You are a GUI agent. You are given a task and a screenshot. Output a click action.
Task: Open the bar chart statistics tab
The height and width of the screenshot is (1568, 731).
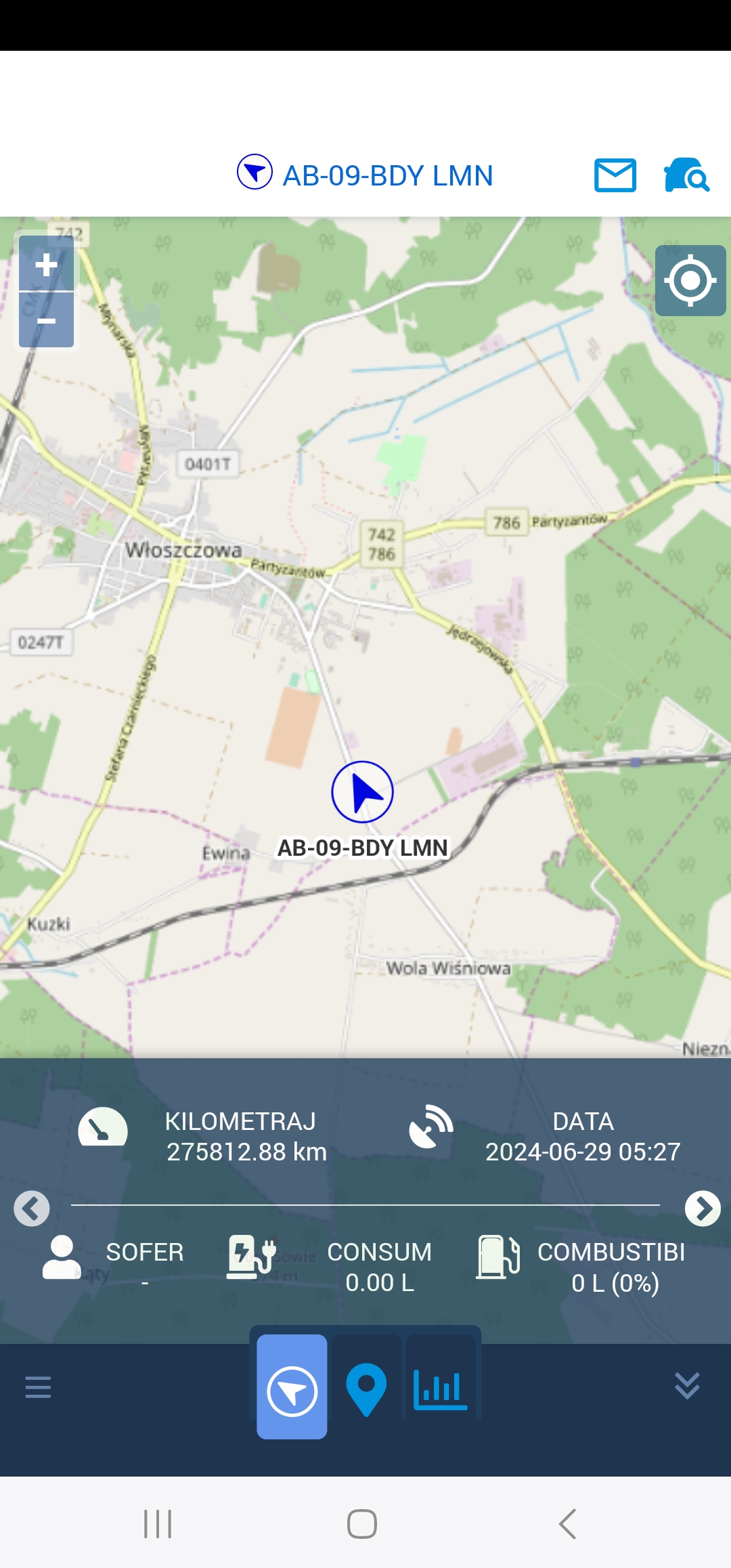point(440,1389)
